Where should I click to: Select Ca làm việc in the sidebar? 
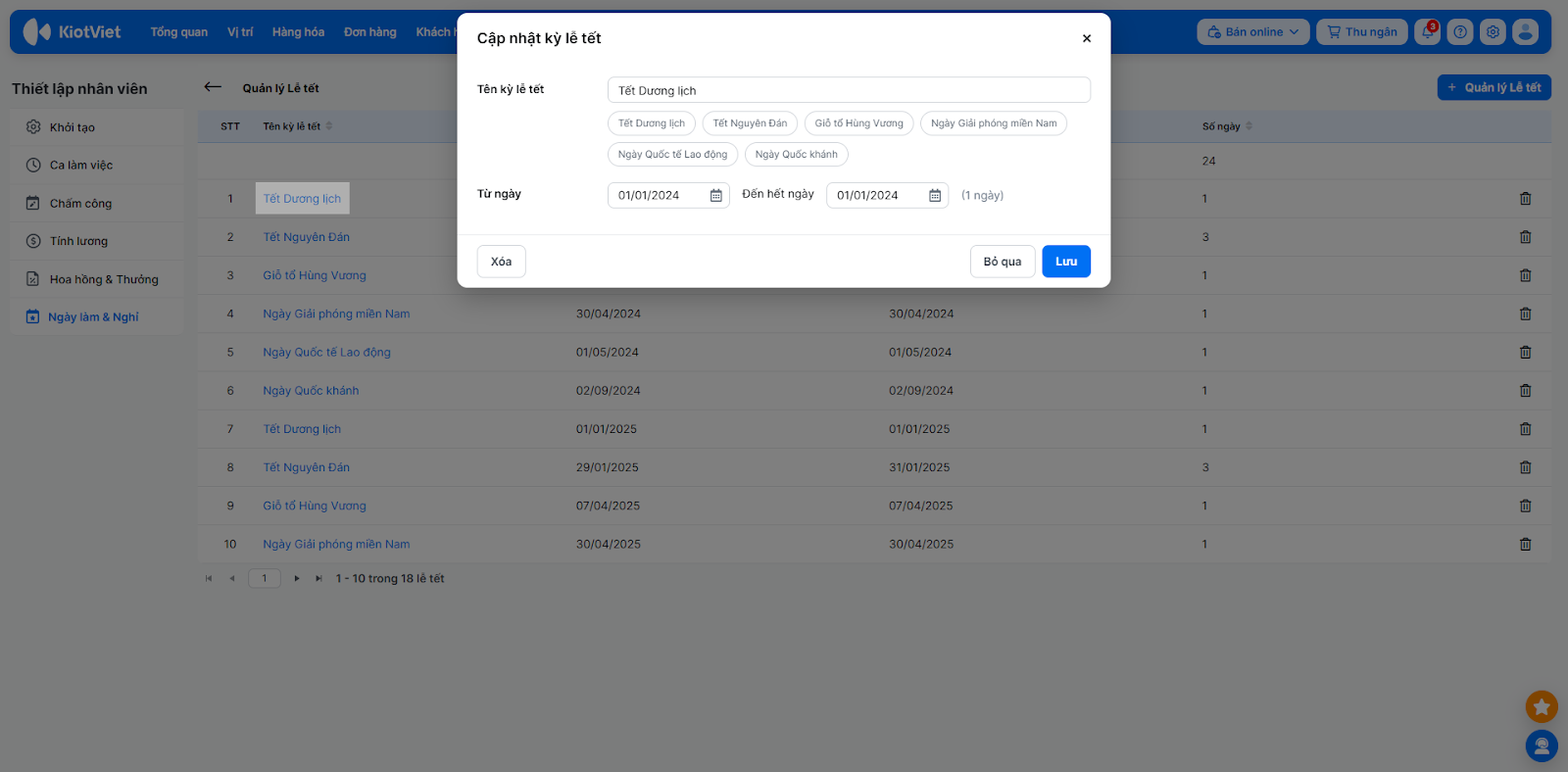98,166
